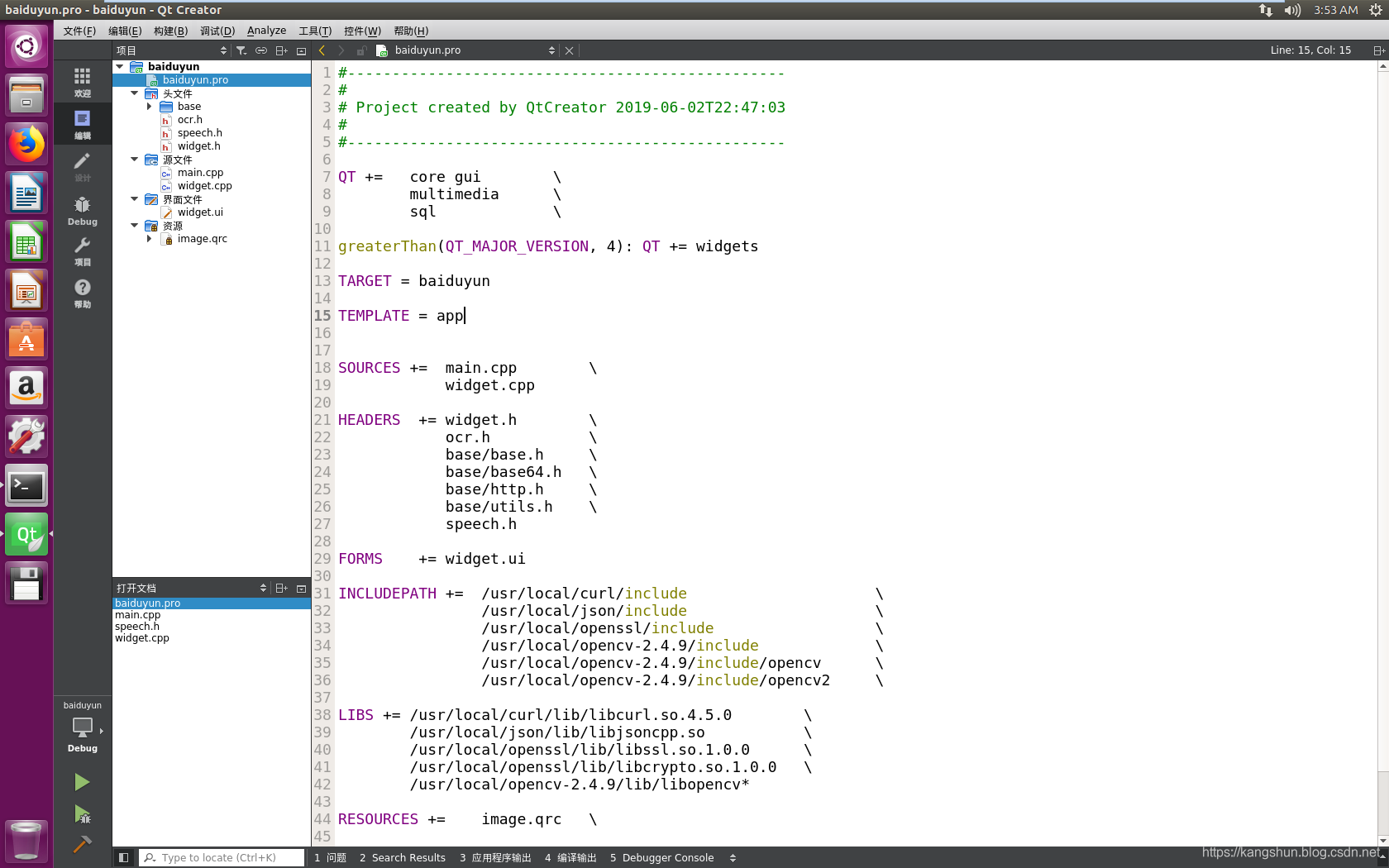This screenshot has height=868, width=1389.
Task: Open the Debug (调试) menu
Action: coord(217,31)
